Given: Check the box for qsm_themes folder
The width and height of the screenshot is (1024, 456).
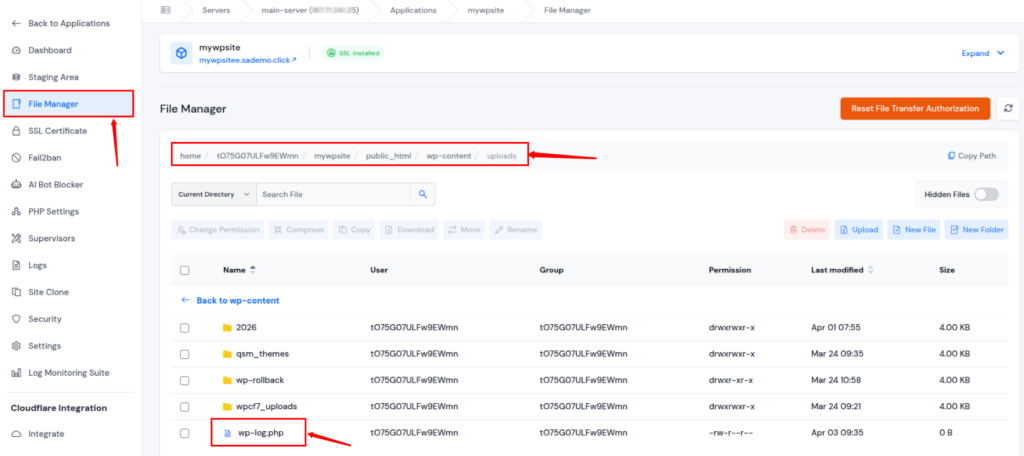Looking at the screenshot, I should [x=185, y=354].
